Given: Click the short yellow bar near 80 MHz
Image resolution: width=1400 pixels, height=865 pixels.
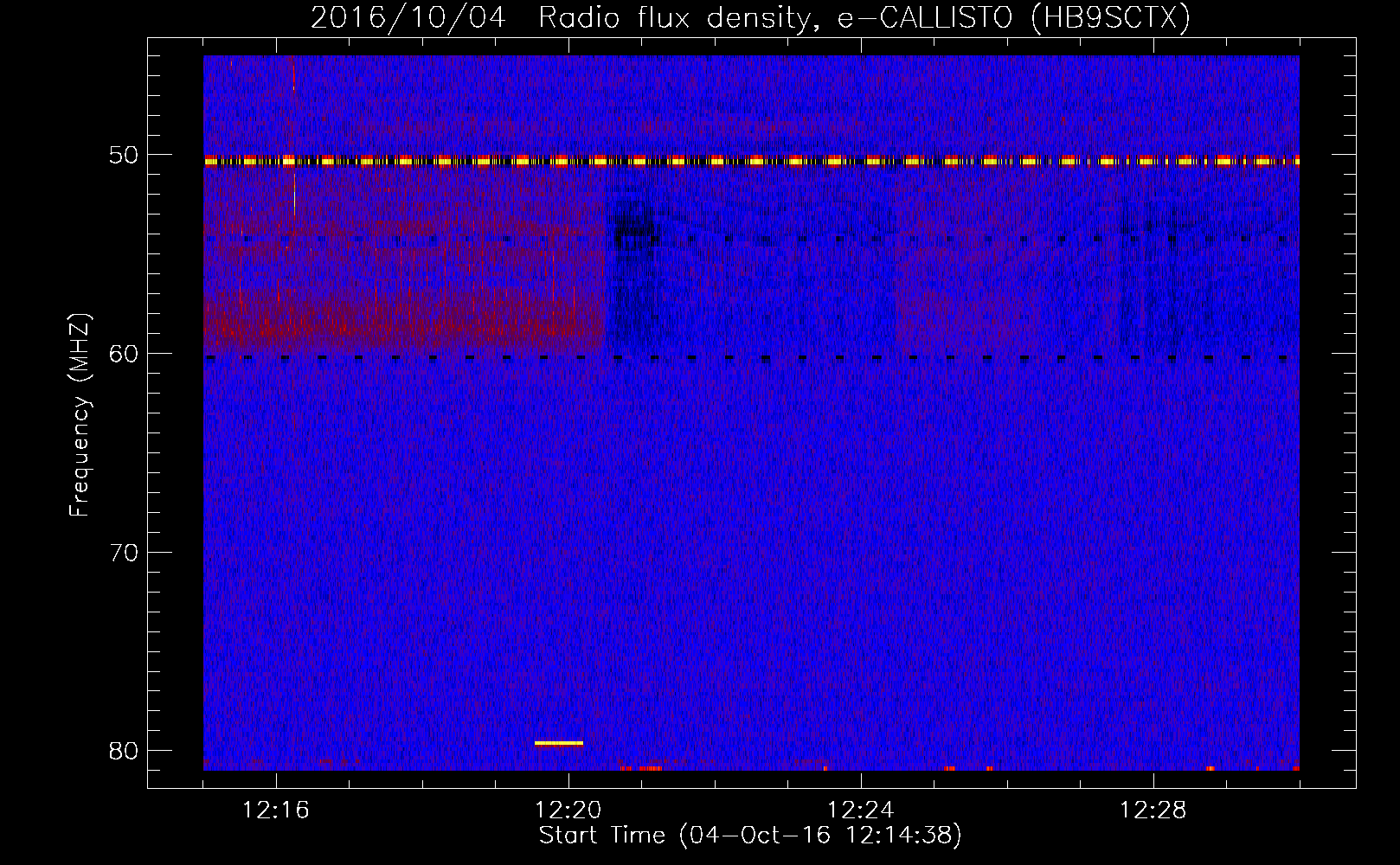Looking at the screenshot, I should coord(559,743).
